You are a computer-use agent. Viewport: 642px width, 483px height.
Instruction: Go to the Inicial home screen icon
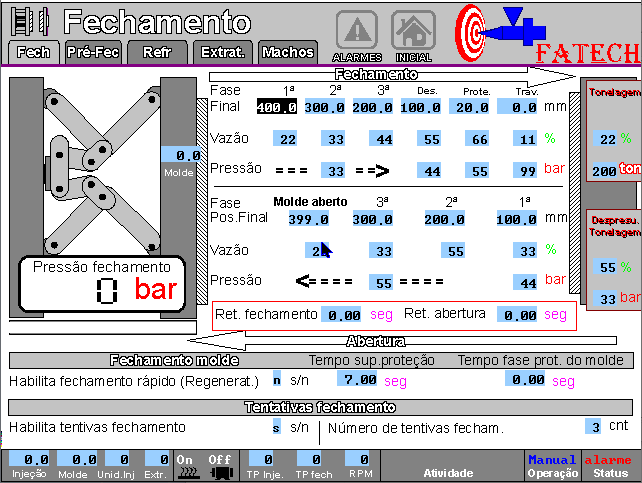pos(413,31)
